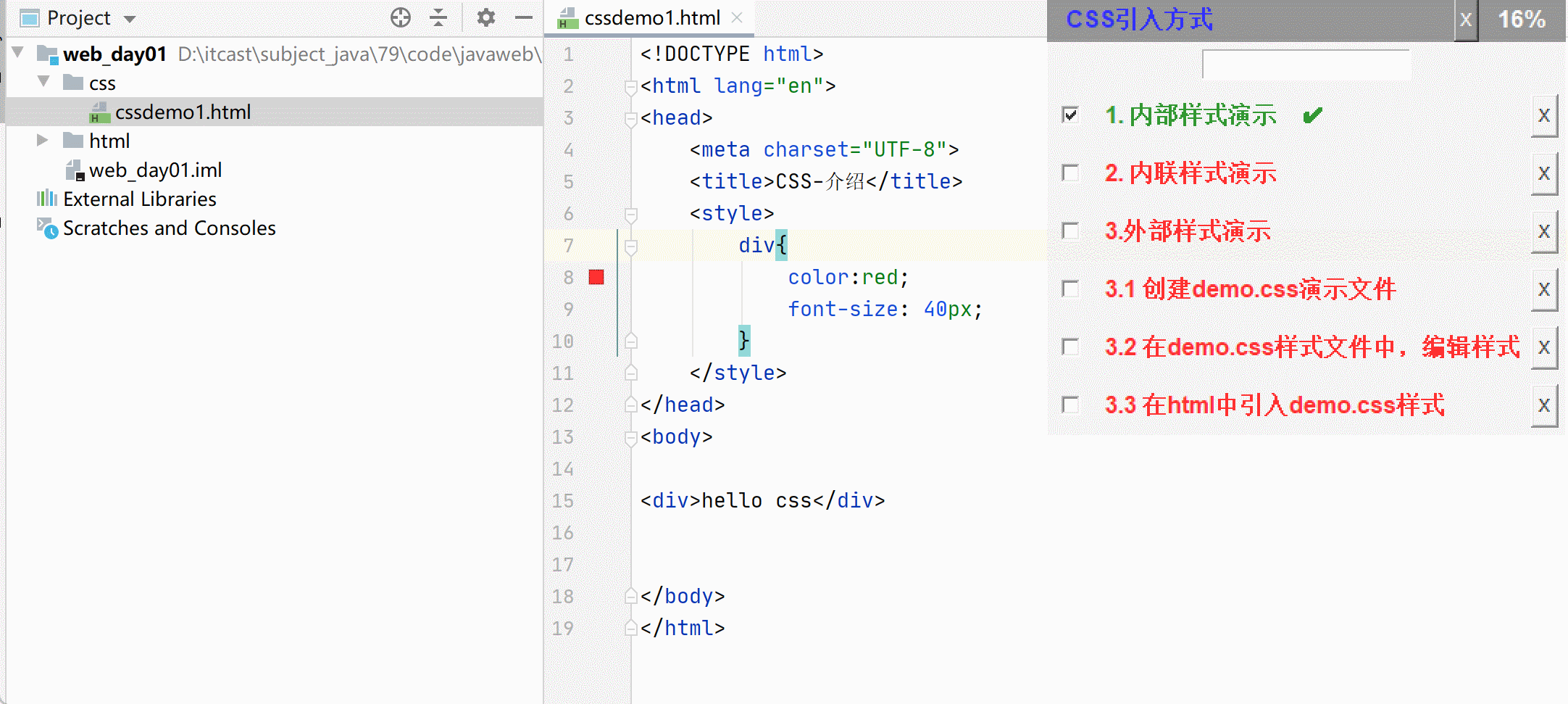Screen dimensions: 1568x704
Task: Click the green checkmark next to task 1
Action: pos(1312,115)
